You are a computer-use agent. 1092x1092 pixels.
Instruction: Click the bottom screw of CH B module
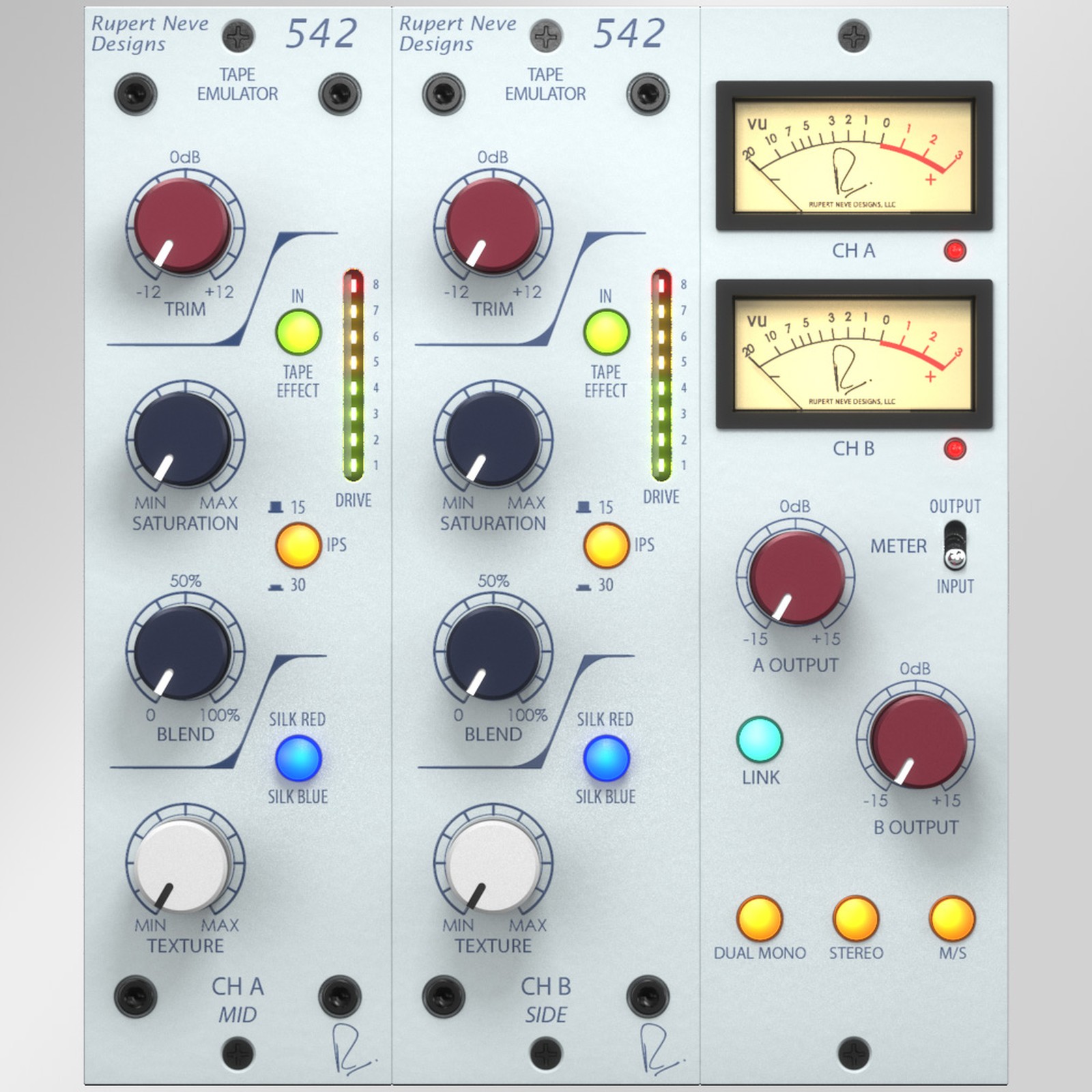(546, 1054)
